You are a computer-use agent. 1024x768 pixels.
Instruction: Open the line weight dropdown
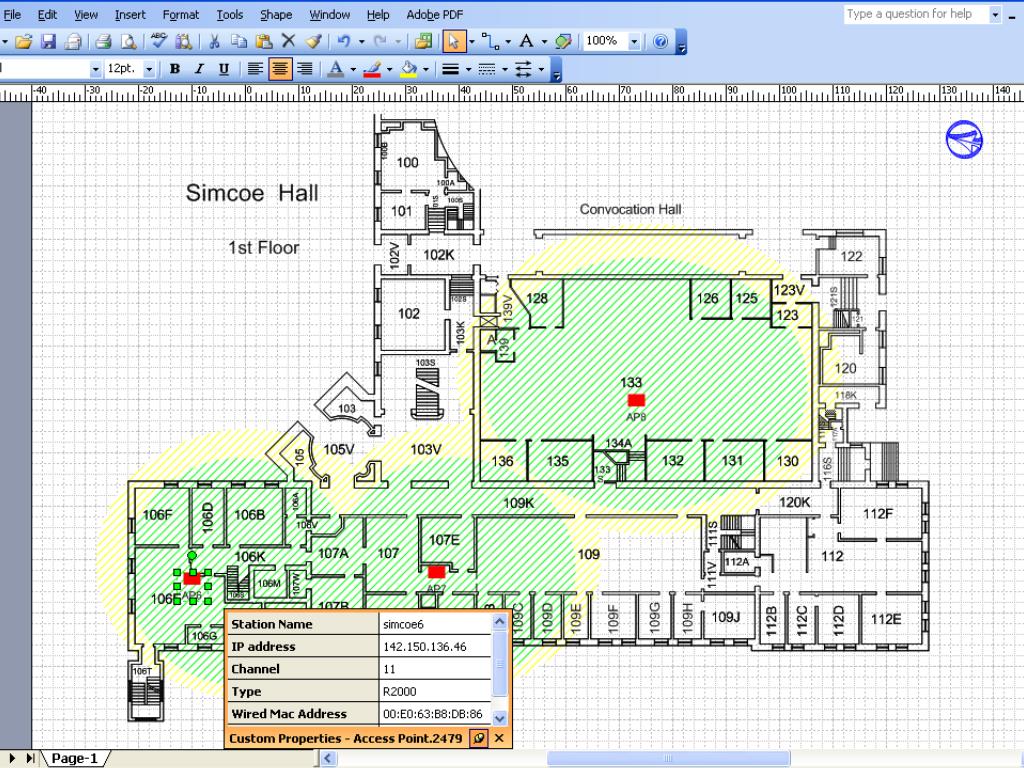point(455,69)
